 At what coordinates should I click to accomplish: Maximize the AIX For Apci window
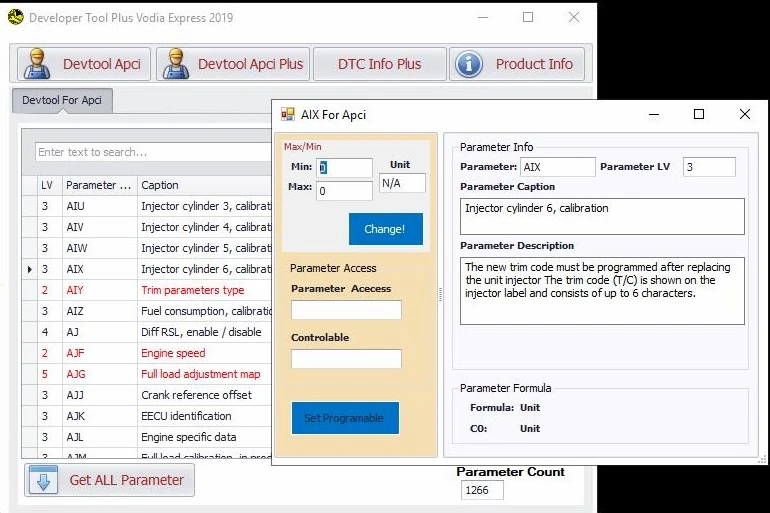click(699, 114)
